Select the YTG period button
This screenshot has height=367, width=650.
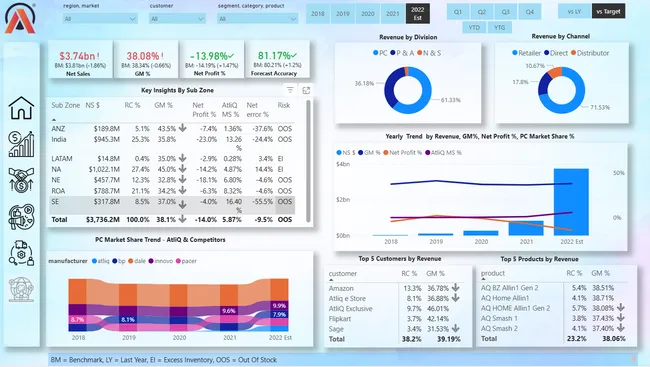pos(500,27)
